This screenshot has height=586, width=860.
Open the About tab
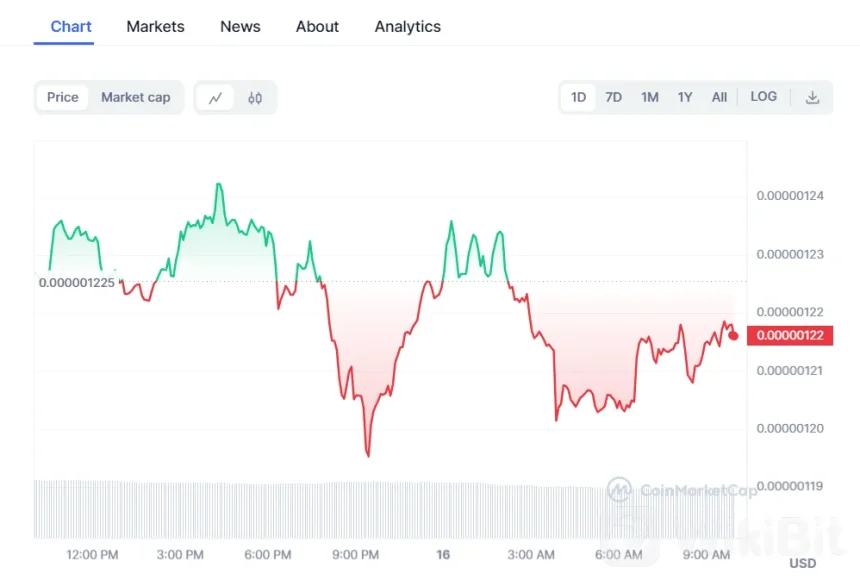click(317, 27)
